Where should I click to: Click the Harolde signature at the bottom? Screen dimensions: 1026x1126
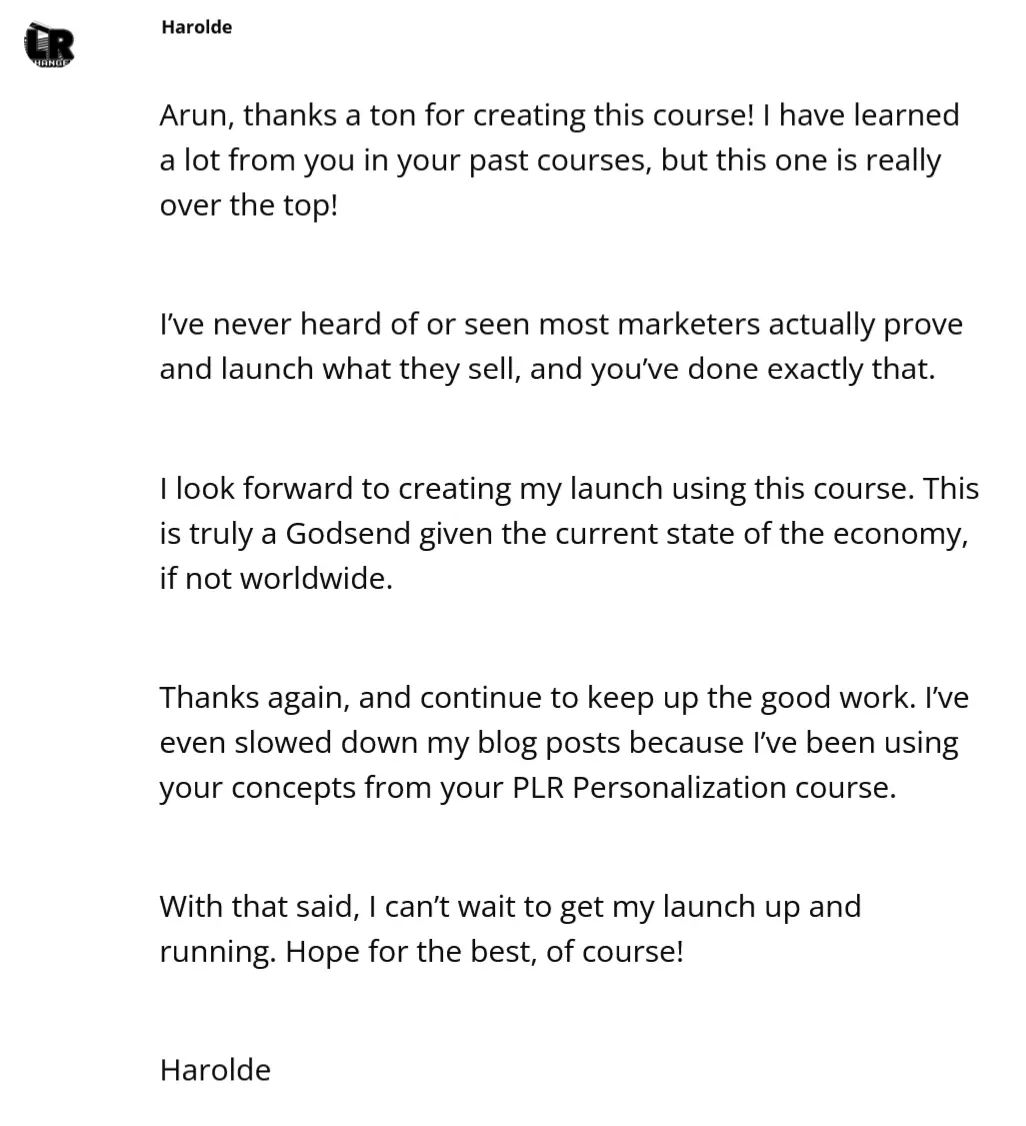point(215,1070)
